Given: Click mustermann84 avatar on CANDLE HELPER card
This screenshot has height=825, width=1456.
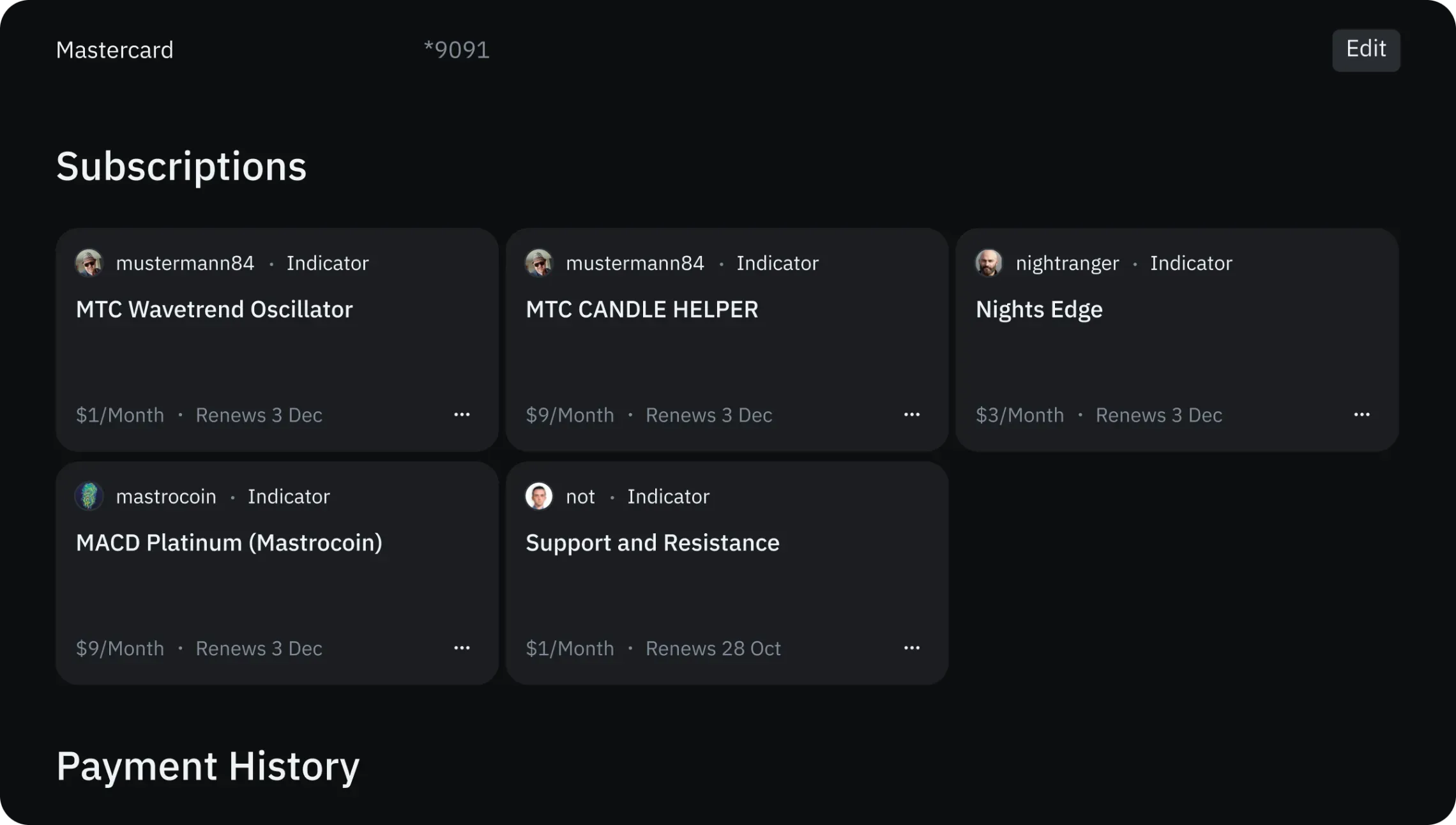Looking at the screenshot, I should 538,263.
